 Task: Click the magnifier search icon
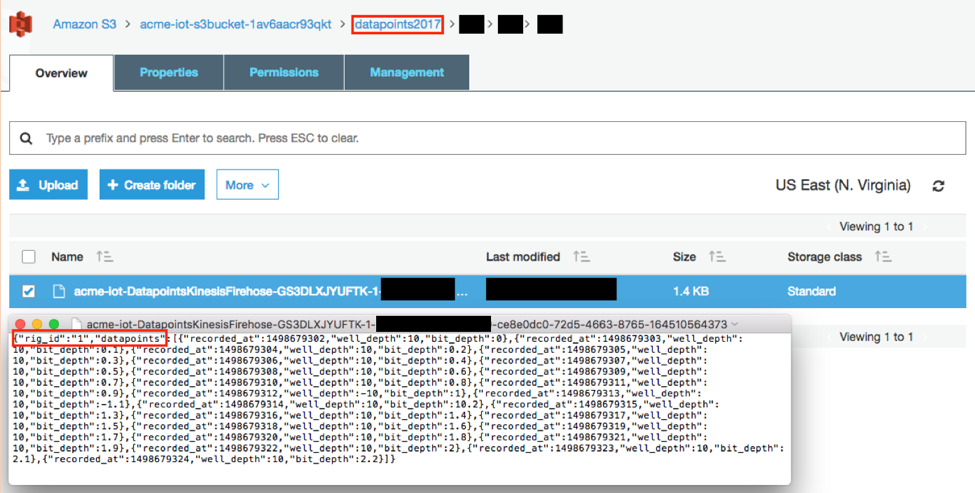click(x=26, y=138)
